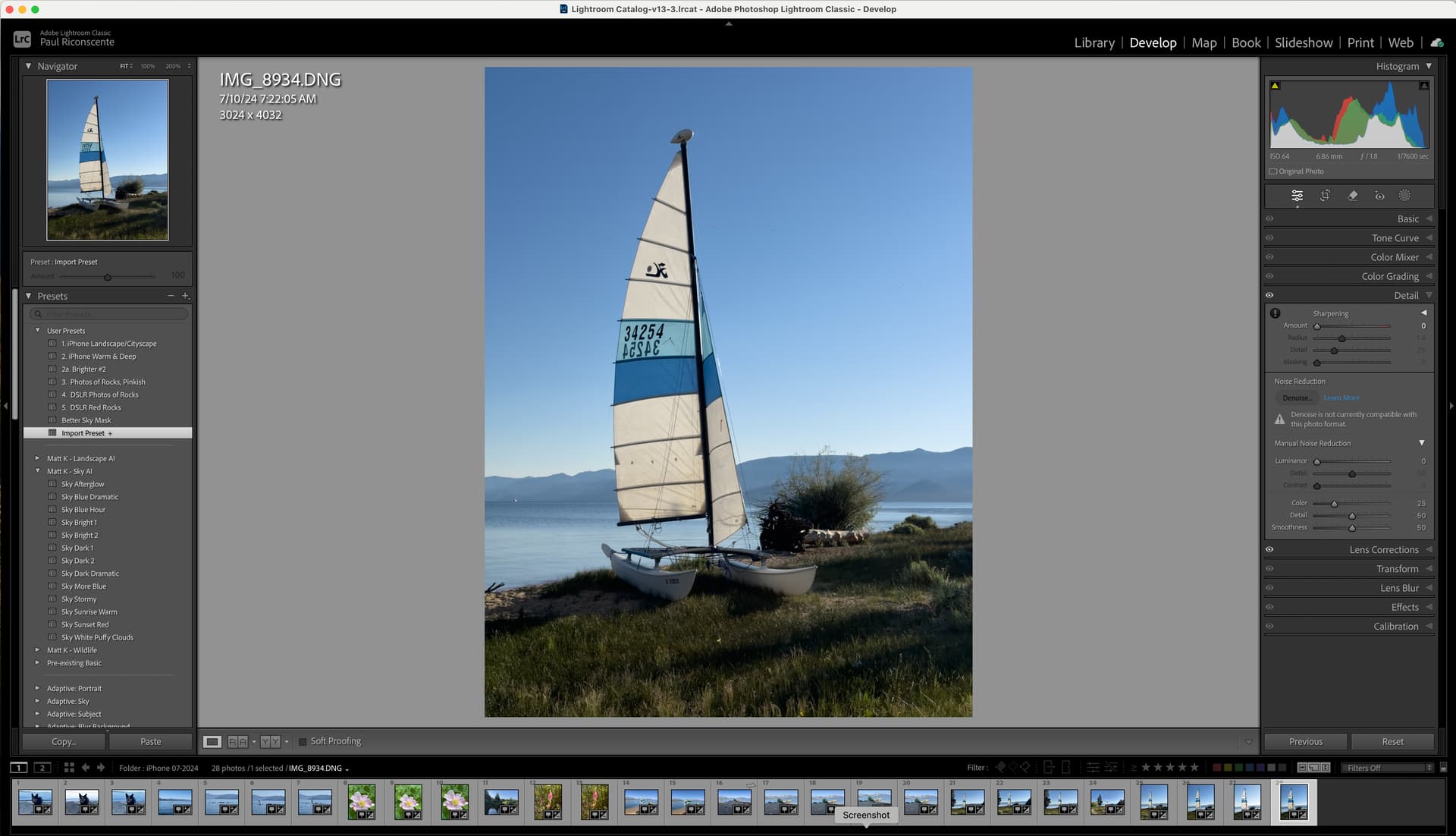Image resolution: width=1456 pixels, height=836 pixels.
Task: Open the Slideshow module
Action: coord(1303,42)
